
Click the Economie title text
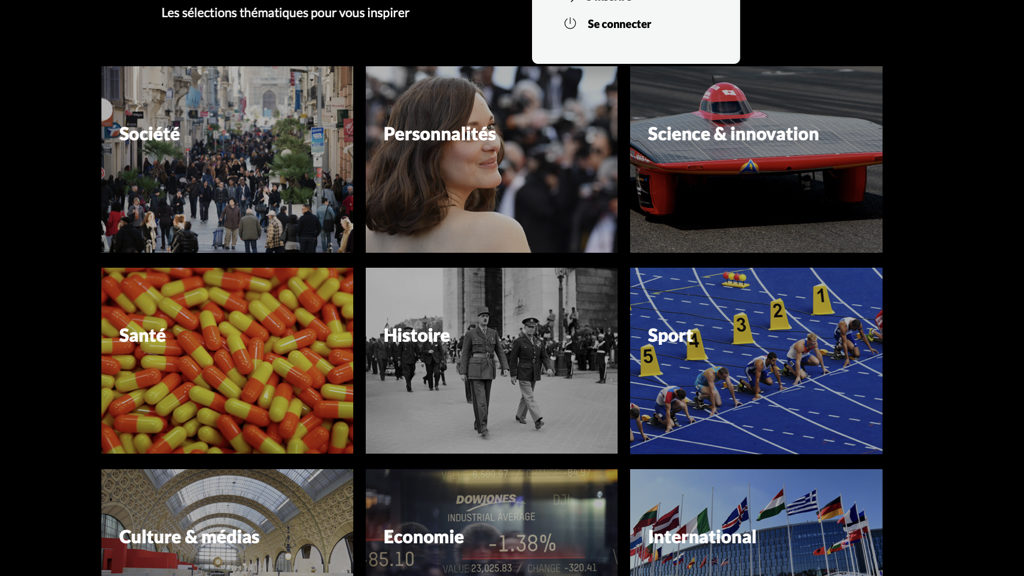pos(424,537)
